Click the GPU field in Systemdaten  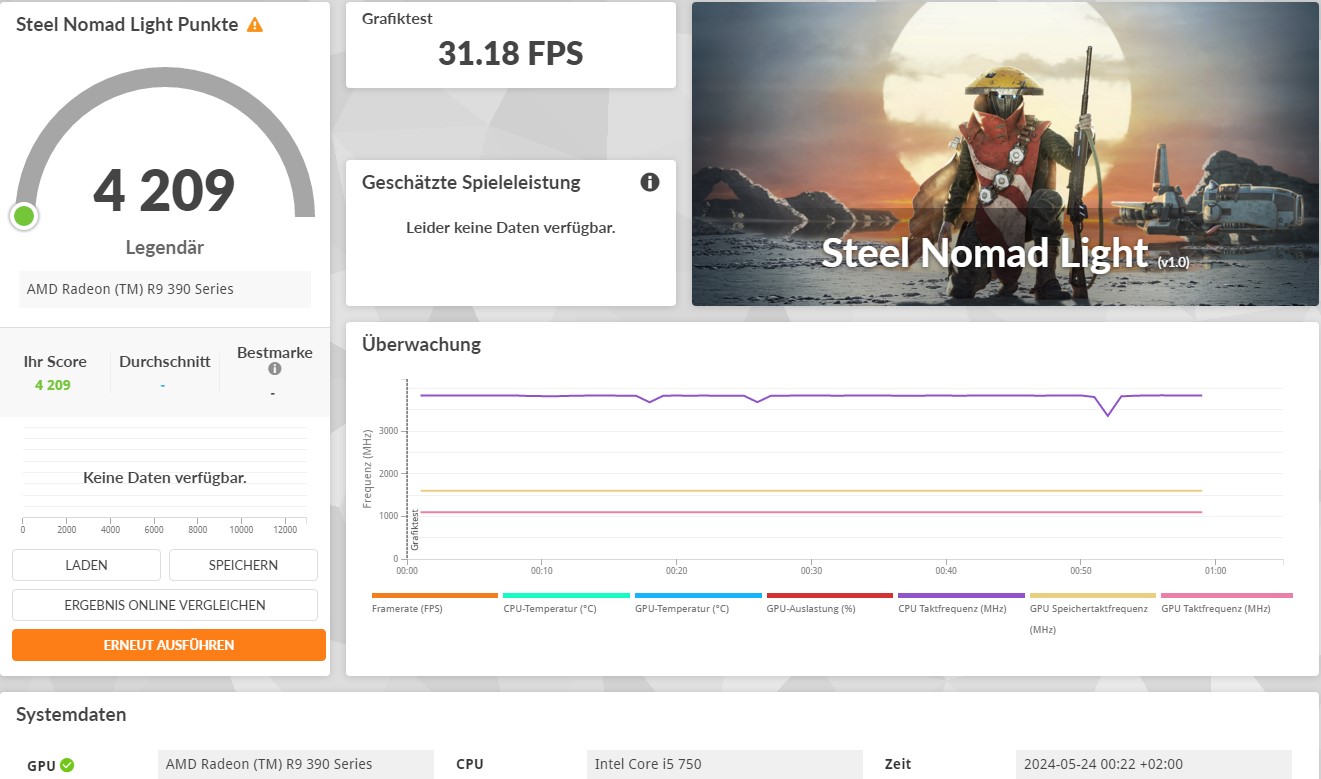tap(296, 764)
